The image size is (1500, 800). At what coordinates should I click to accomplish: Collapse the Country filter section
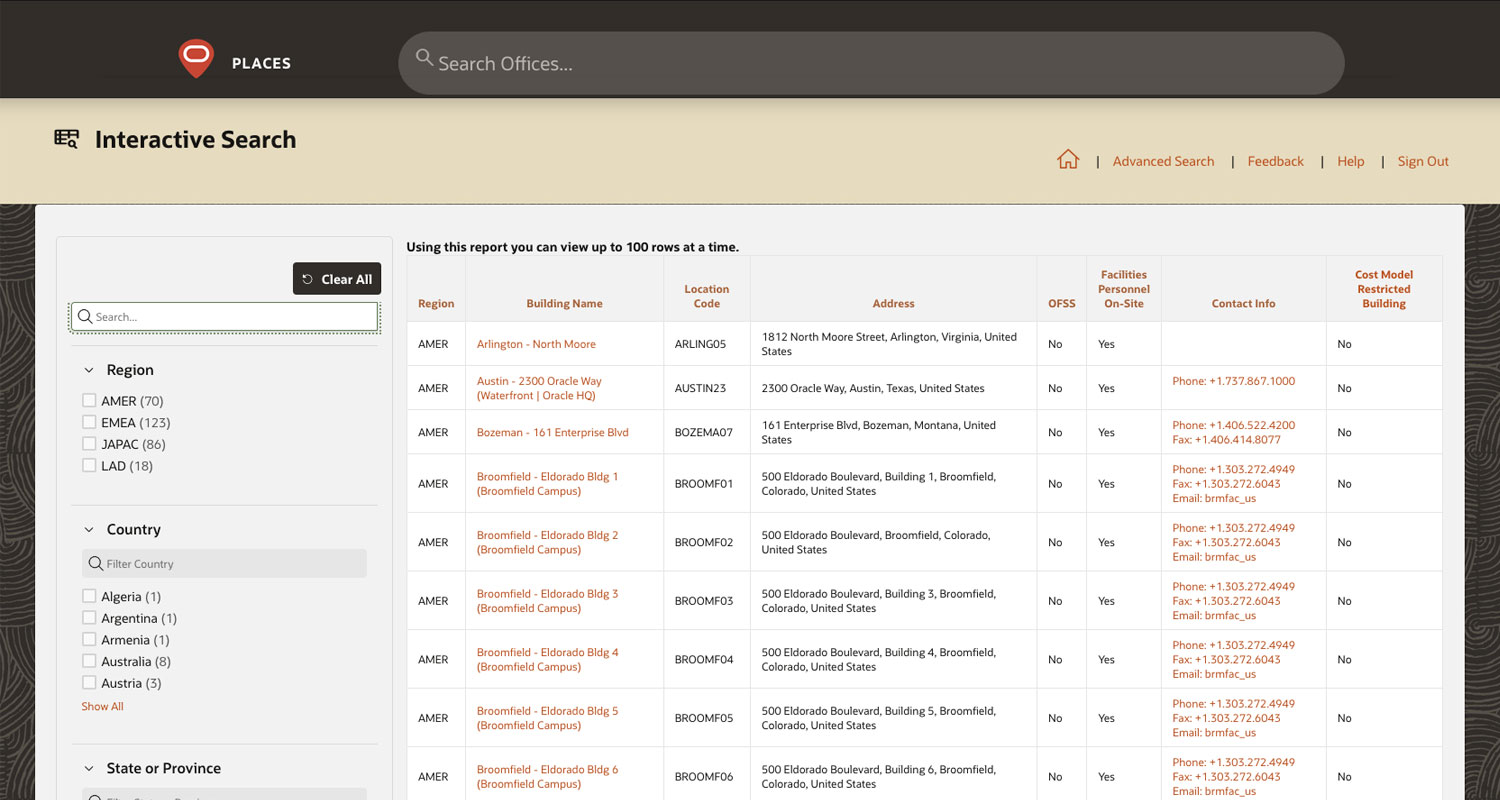pos(89,530)
